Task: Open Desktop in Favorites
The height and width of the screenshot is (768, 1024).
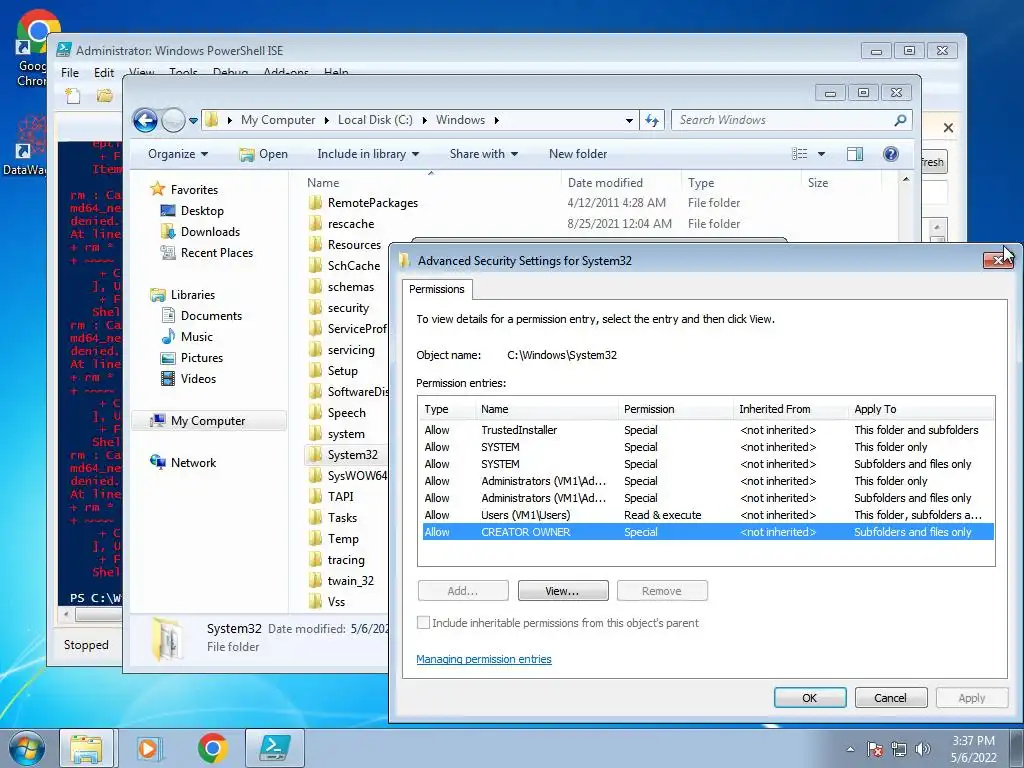Action: click(202, 211)
